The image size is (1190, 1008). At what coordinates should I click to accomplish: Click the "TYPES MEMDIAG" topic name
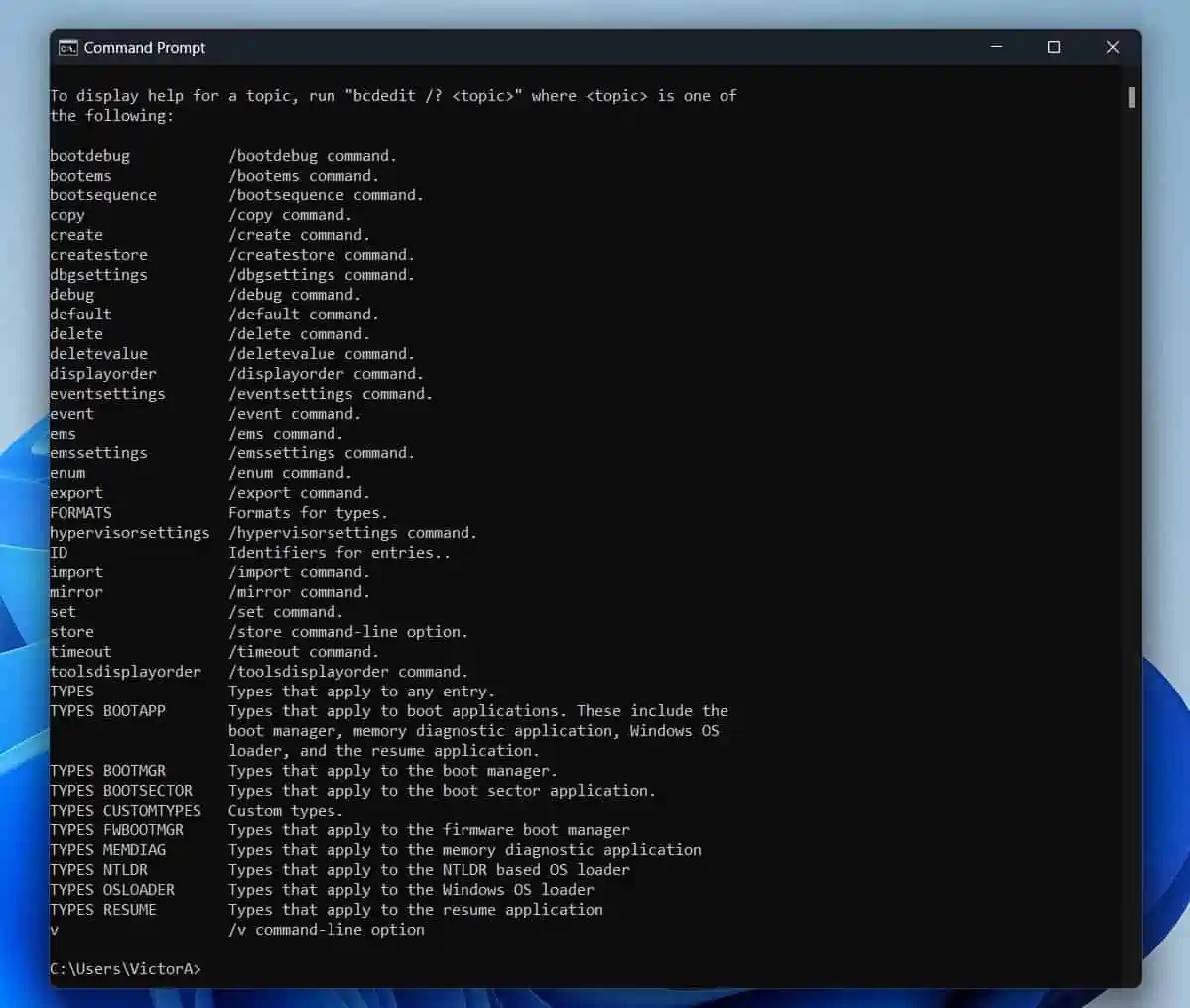(108, 850)
